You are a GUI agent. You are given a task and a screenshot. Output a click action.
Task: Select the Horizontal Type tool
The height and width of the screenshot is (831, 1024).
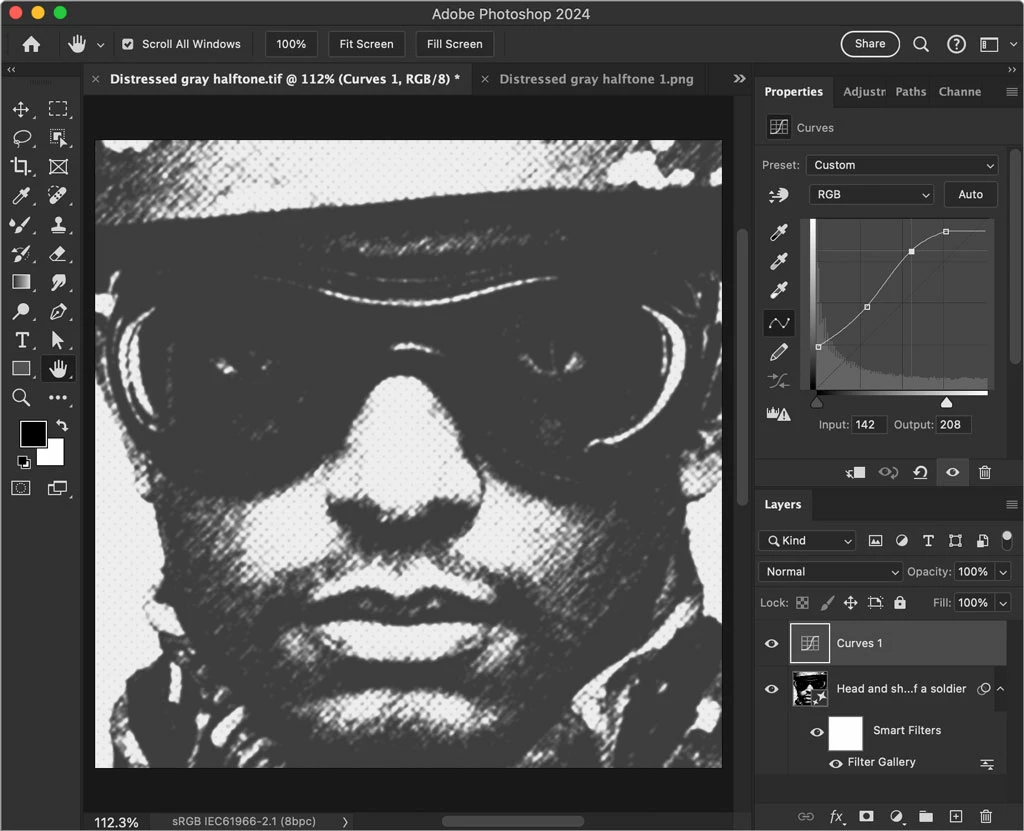pyautogui.click(x=21, y=340)
